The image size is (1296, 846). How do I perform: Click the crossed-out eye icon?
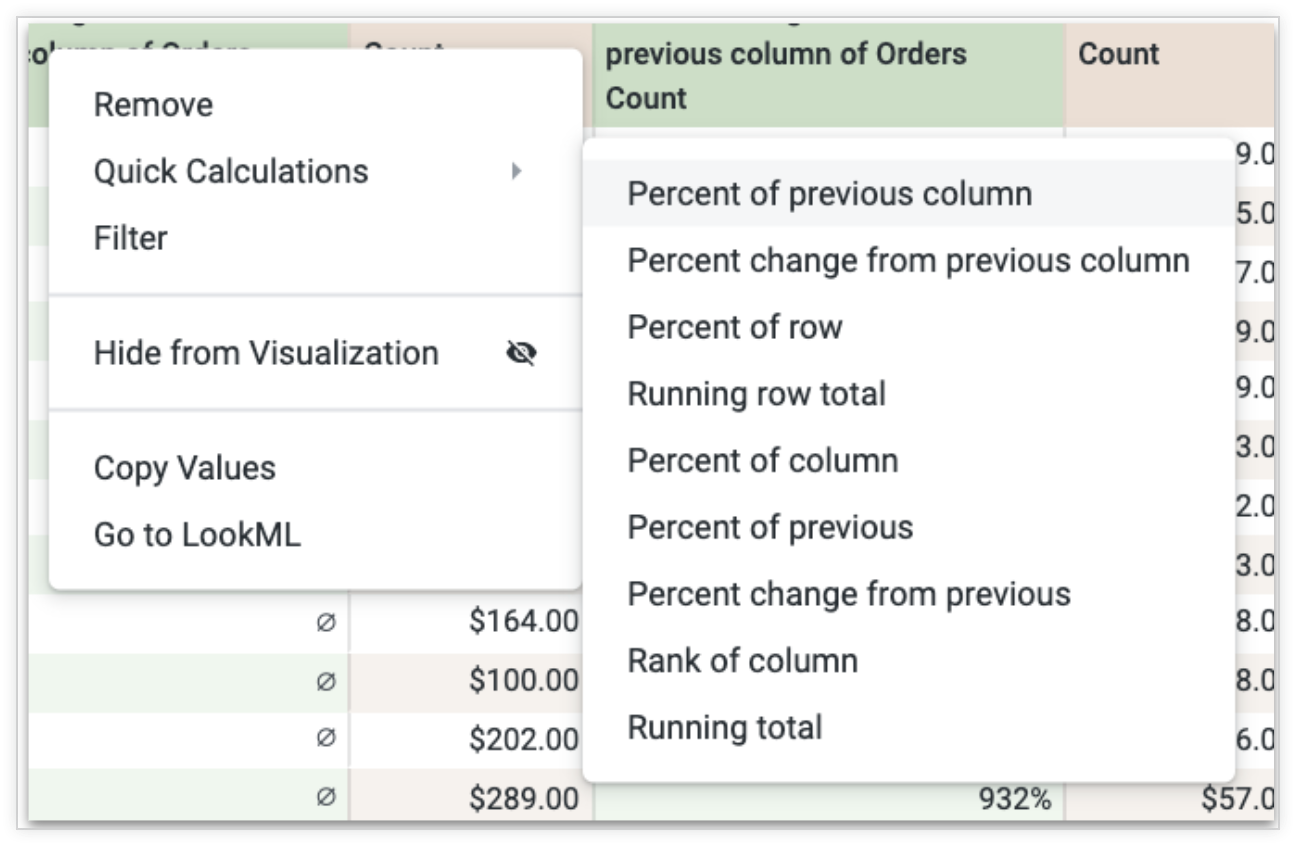521,353
